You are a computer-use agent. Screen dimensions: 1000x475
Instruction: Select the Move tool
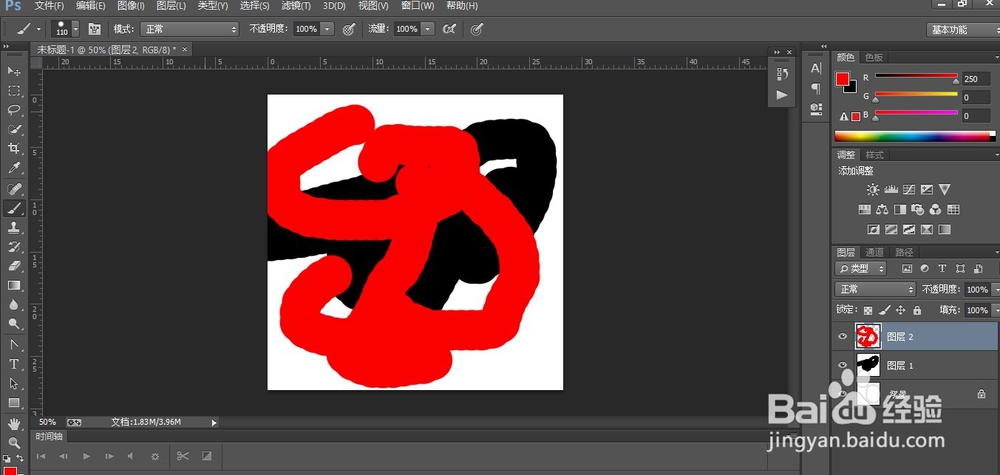click(14, 71)
